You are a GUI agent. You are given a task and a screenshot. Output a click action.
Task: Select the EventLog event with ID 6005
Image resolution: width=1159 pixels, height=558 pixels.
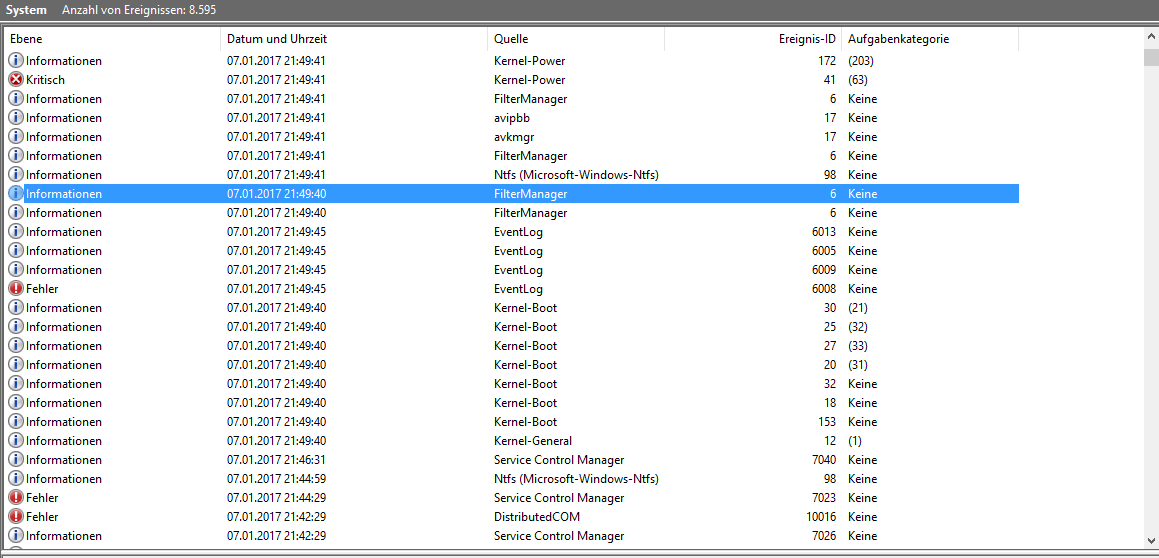point(512,251)
